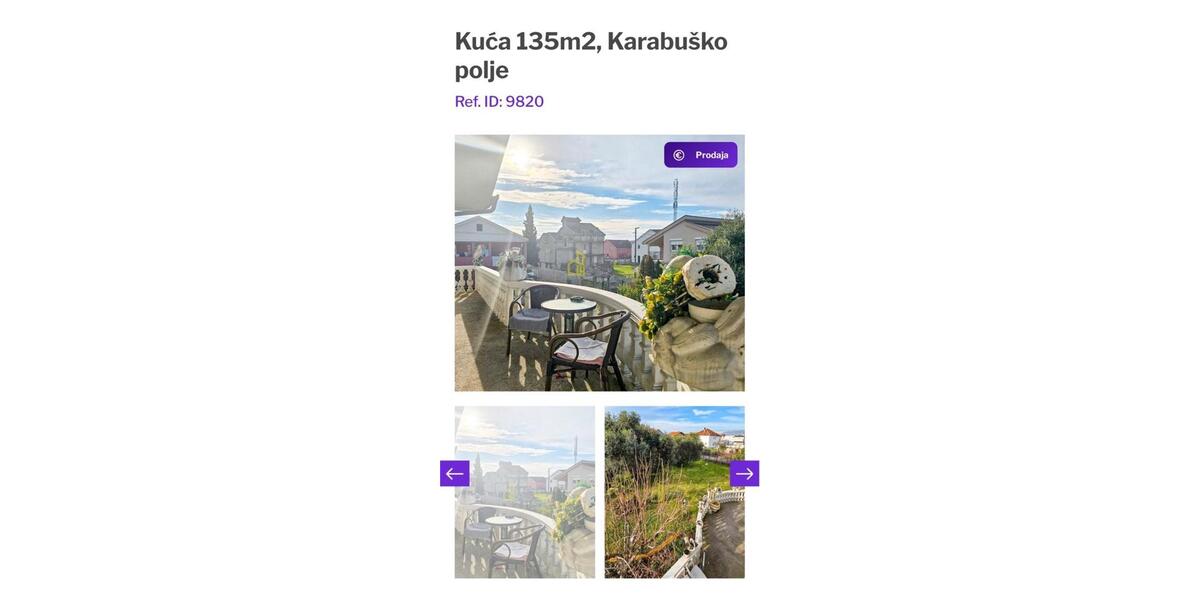Open the main balcony photo
The width and height of the screenshot is (1200, 600).
click(x=600, y=263)
